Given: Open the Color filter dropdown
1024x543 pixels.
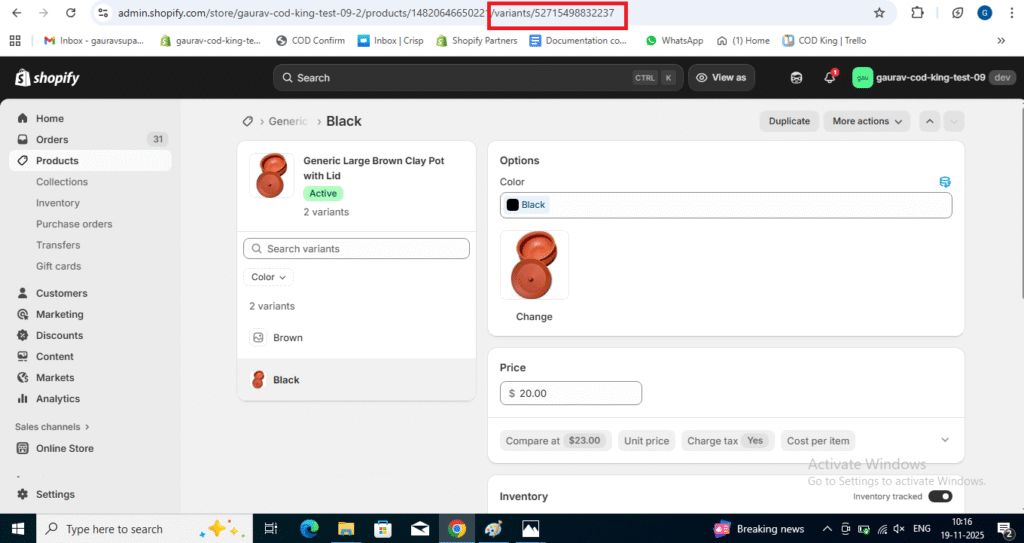Looking at the screenshot, I should [268, 277].
